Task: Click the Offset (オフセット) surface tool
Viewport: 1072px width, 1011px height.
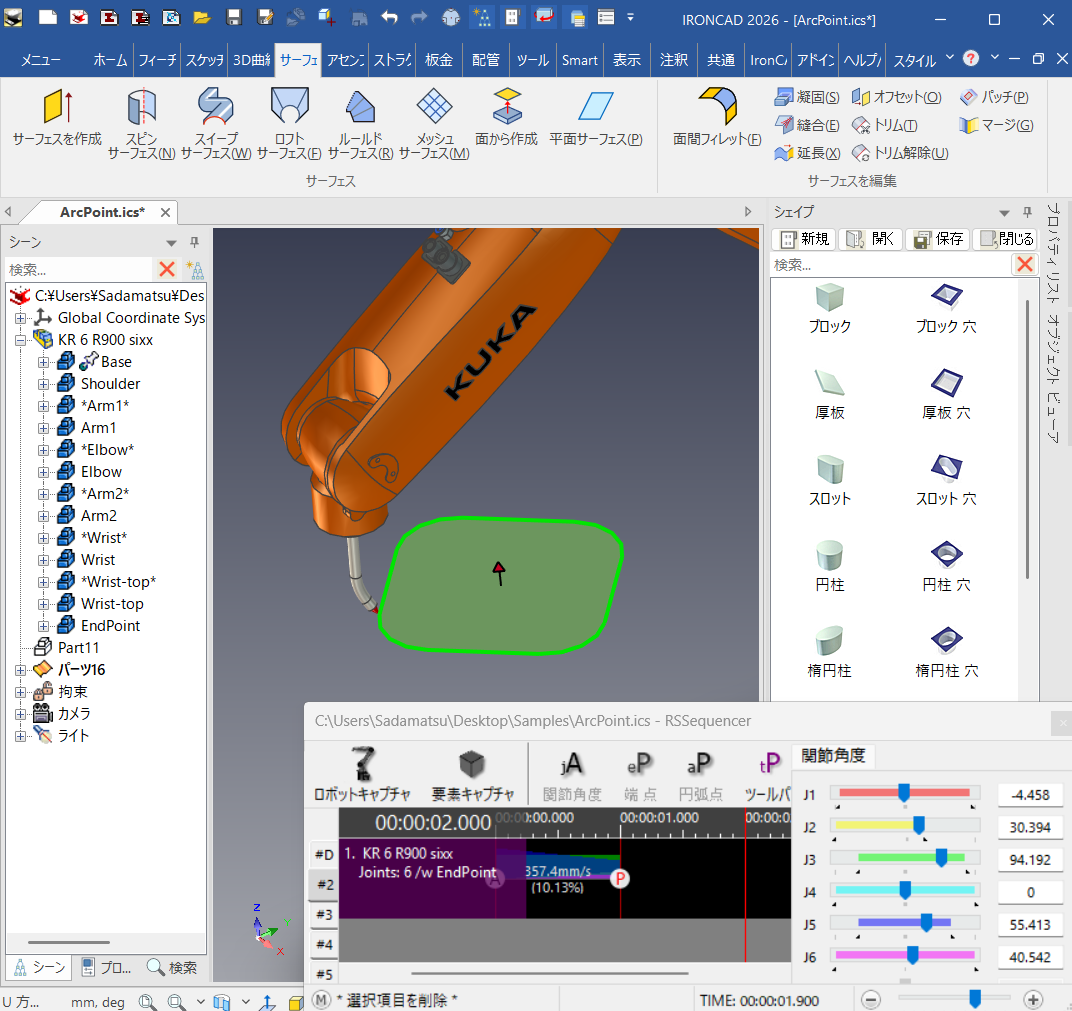Action: [x=896, y=97]
